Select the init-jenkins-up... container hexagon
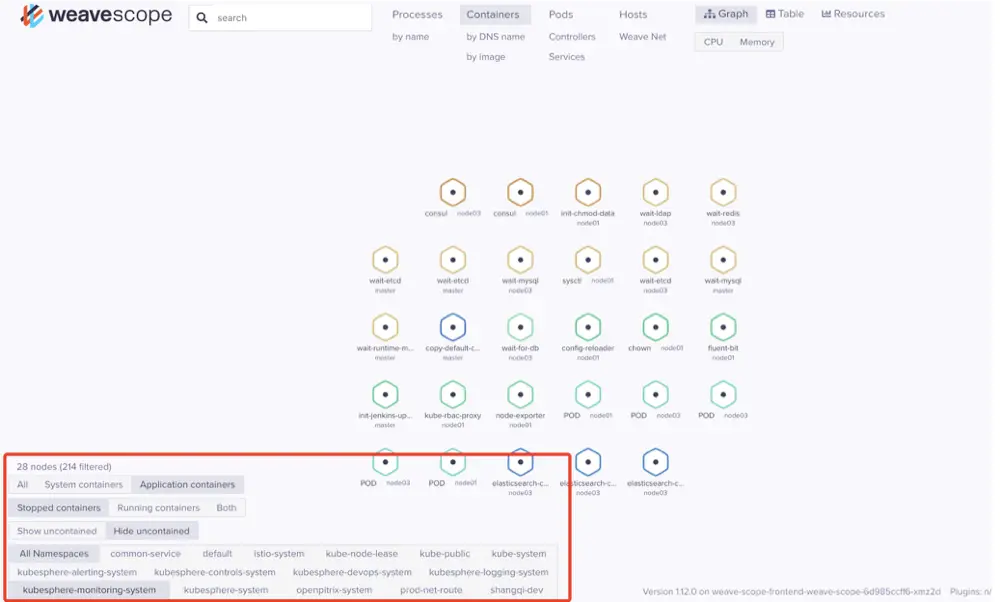The width and height of the screenshot is (1000, 602). [385, 395]
